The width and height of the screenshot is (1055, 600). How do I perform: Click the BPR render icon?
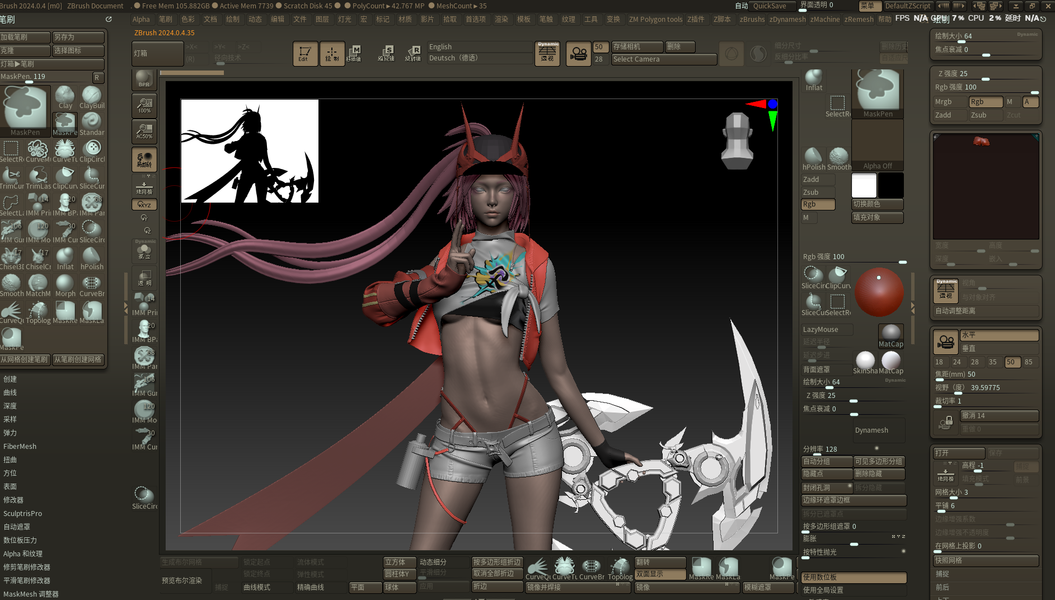144,79
